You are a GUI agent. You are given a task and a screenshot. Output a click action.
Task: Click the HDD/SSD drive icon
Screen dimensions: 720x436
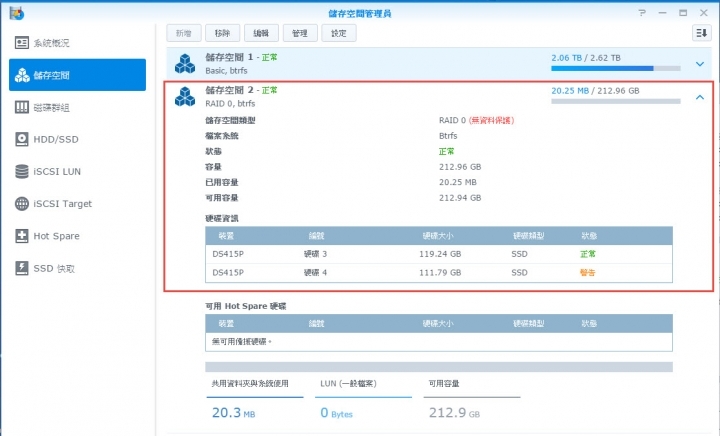point(22,140)
